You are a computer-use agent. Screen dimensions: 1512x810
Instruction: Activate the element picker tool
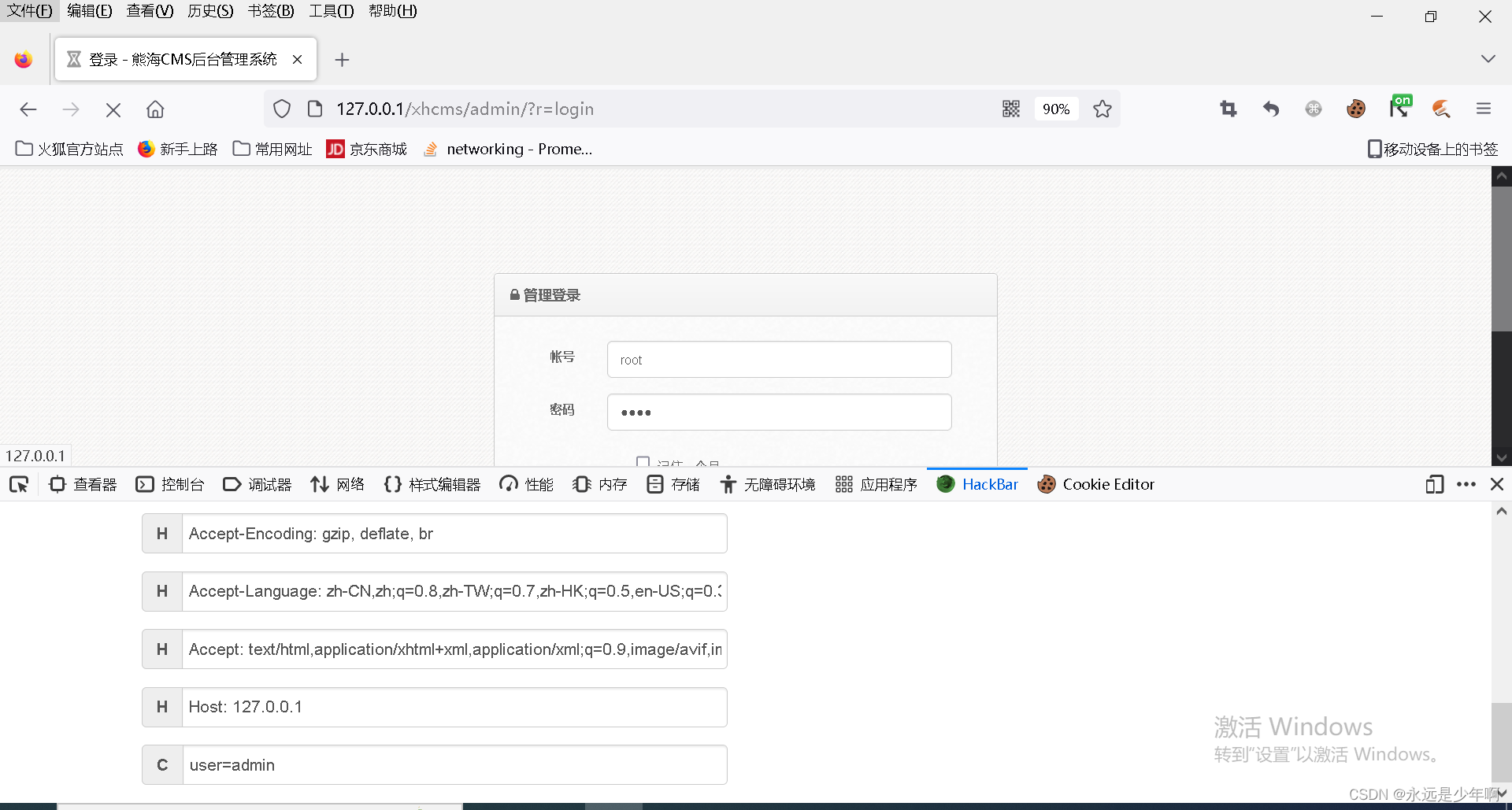click(19, 484)
